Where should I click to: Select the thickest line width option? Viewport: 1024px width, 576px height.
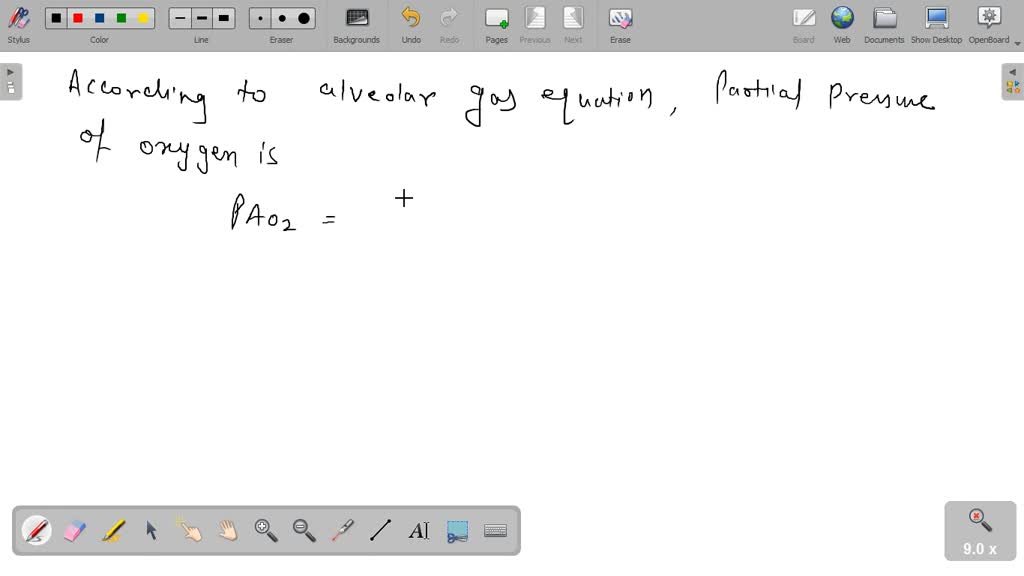[x=224, y=18]
